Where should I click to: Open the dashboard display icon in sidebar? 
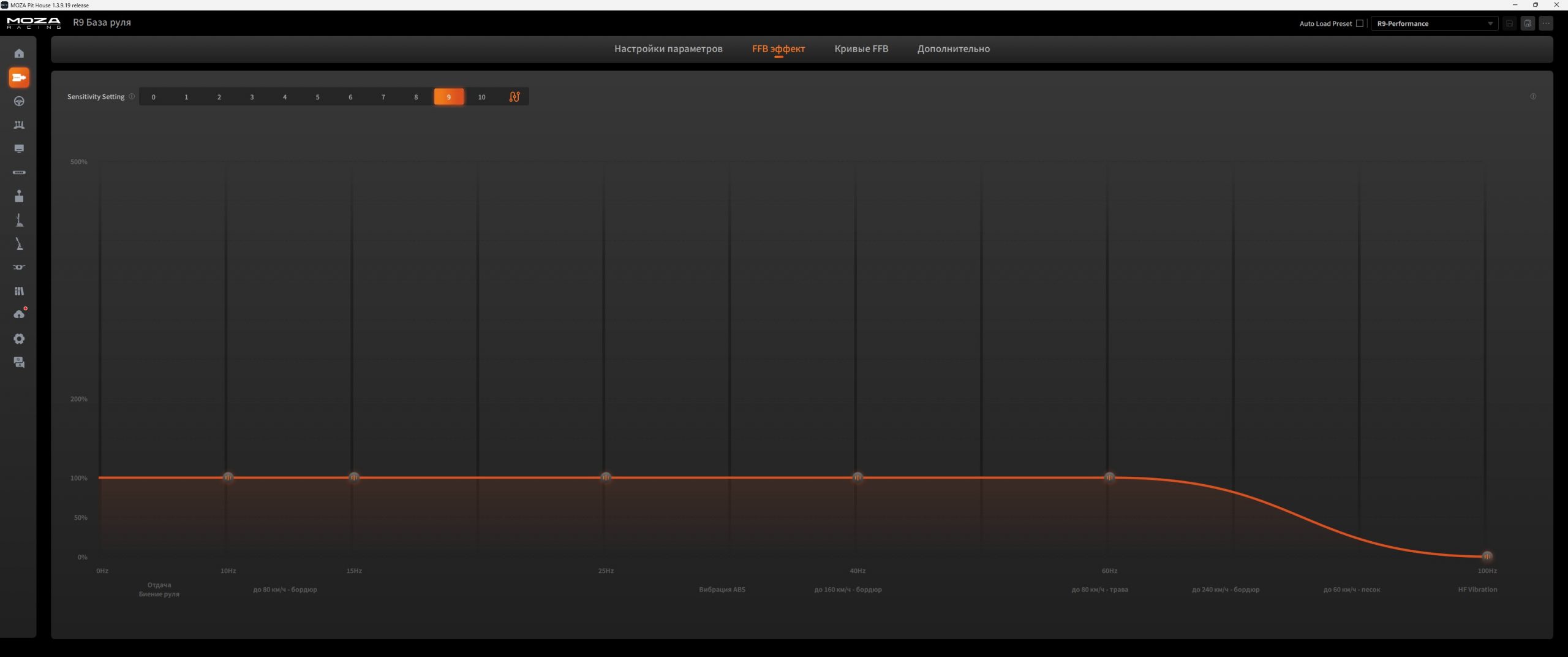click(19, 149)
